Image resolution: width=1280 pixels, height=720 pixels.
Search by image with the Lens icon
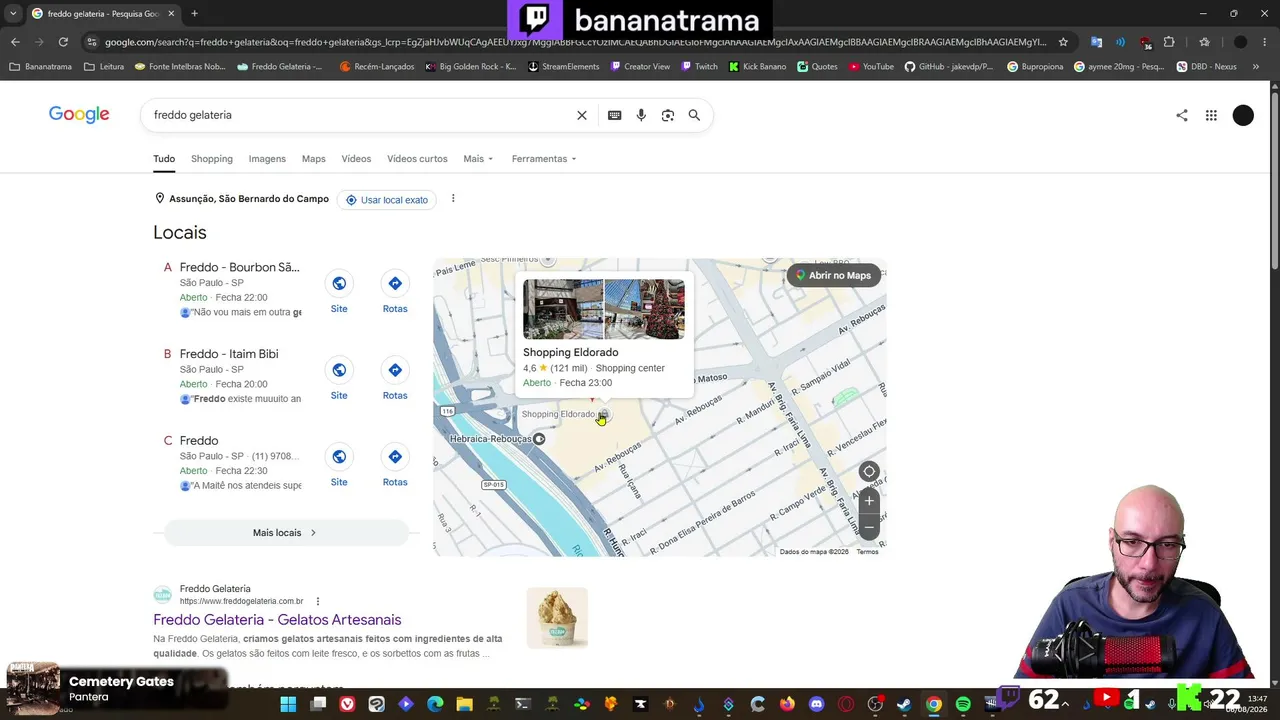[x=668, y=115]
